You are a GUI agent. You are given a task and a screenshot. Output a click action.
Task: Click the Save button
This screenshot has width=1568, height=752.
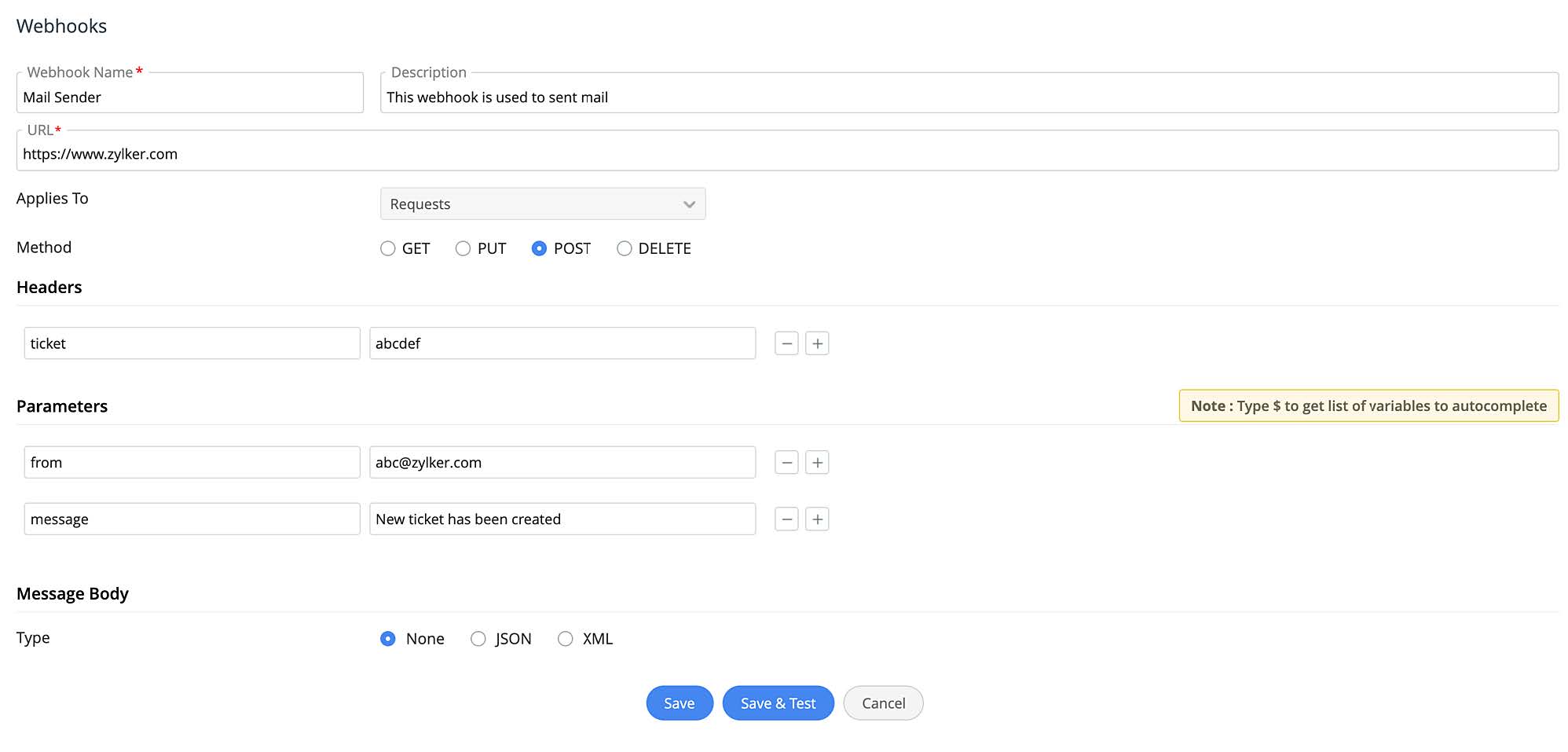pos(680,703)
